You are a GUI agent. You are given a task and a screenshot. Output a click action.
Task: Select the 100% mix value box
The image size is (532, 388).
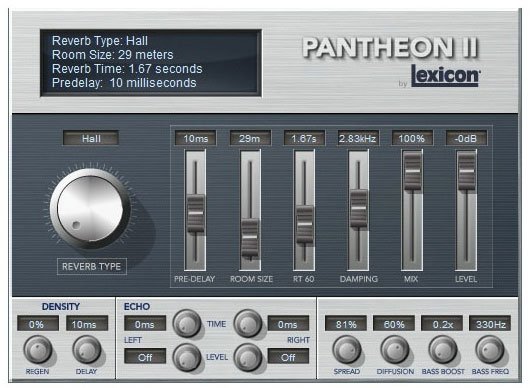coord(412,138)
